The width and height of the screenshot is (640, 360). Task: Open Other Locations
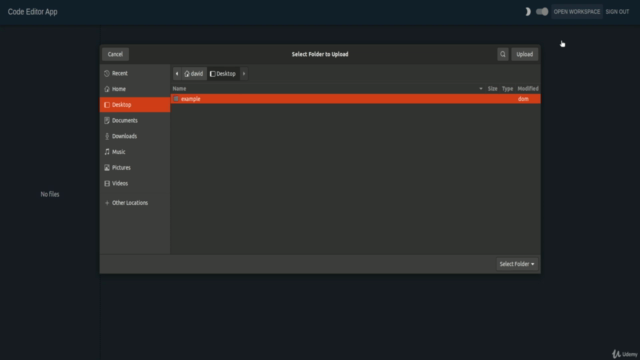point(135,203)
